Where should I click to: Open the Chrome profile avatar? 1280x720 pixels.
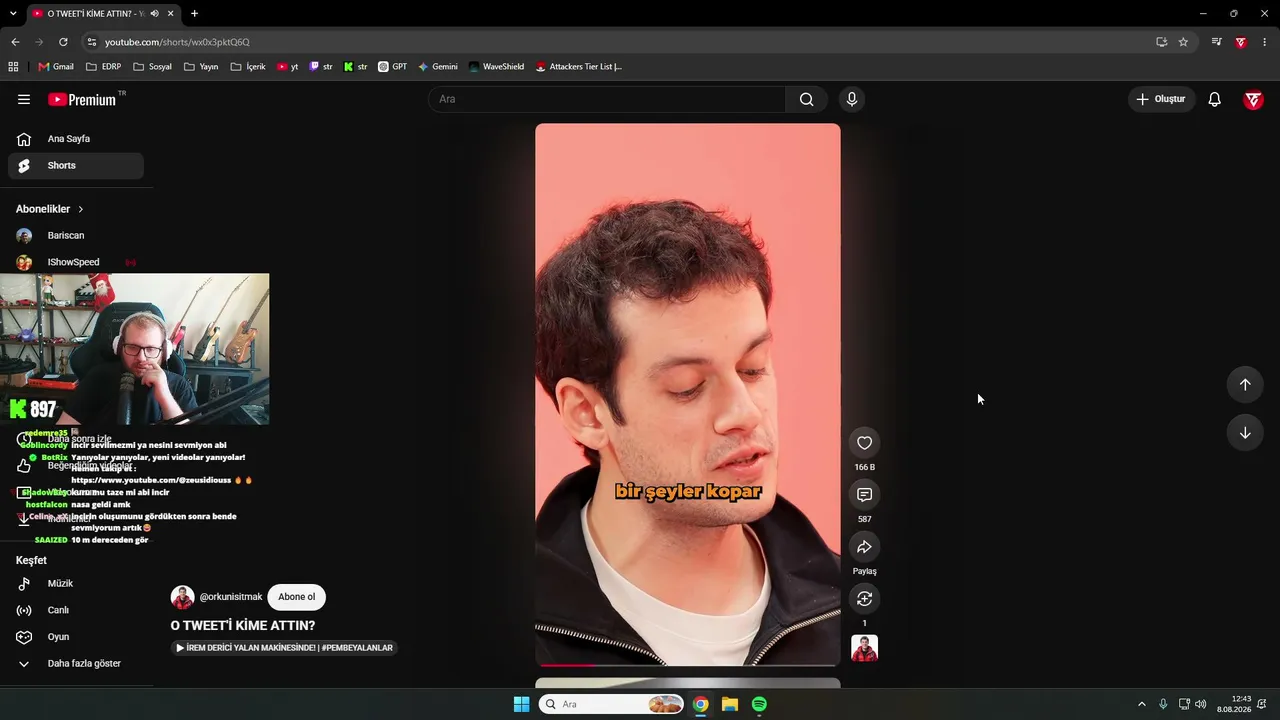coord(1241,42)
